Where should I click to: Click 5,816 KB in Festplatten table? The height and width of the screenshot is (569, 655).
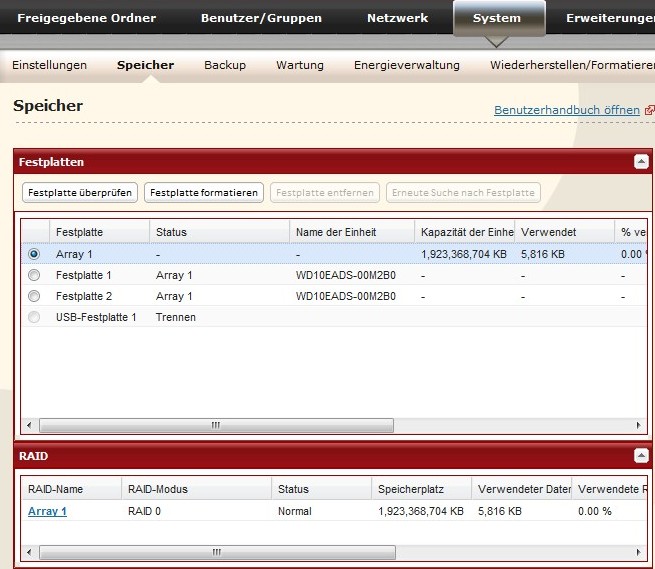pyautogui.click(x=543, y=254)
